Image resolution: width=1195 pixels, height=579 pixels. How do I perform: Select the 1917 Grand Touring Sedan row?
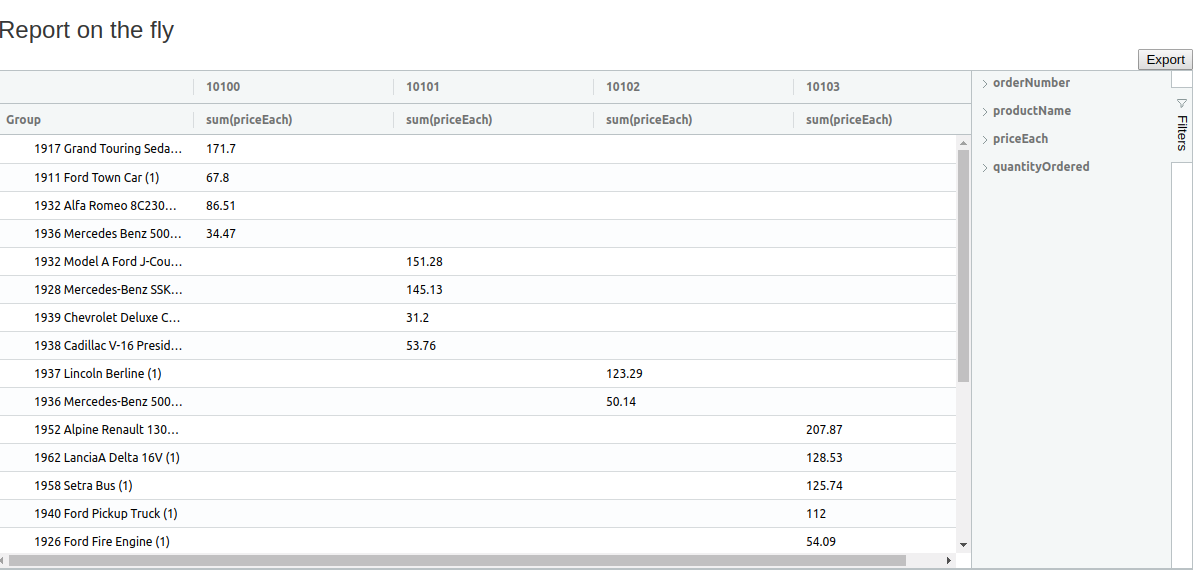(x=478, y=149)
